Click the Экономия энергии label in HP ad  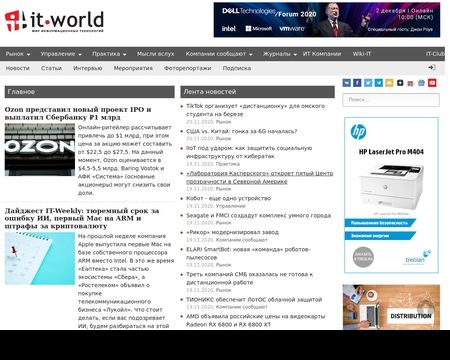pos(380,236)
